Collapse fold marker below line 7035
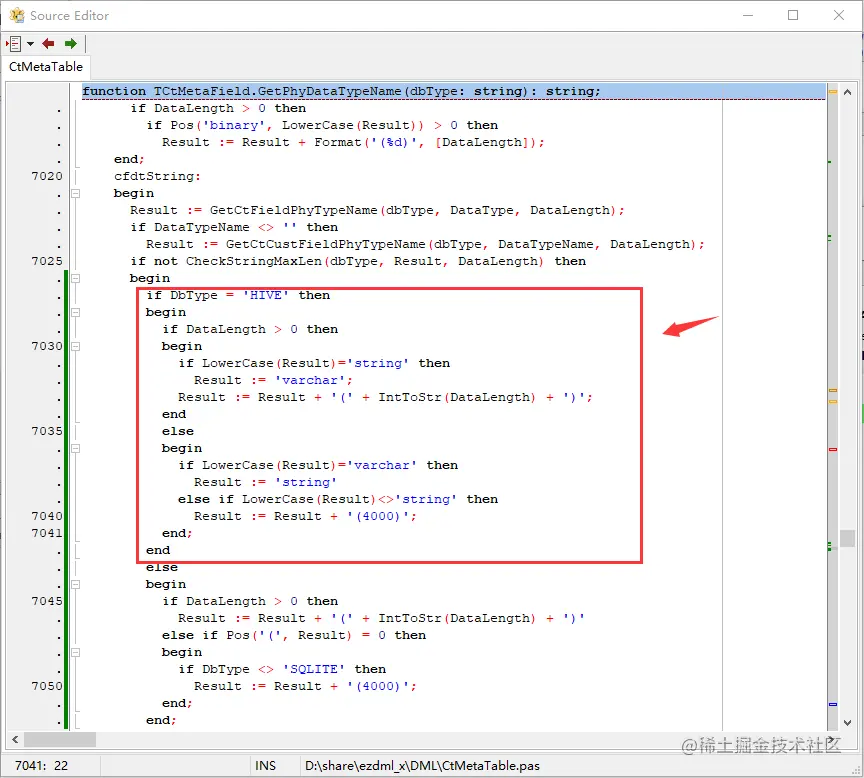The height and width of the screenshot is (778, 864). [x=75, y=449]
